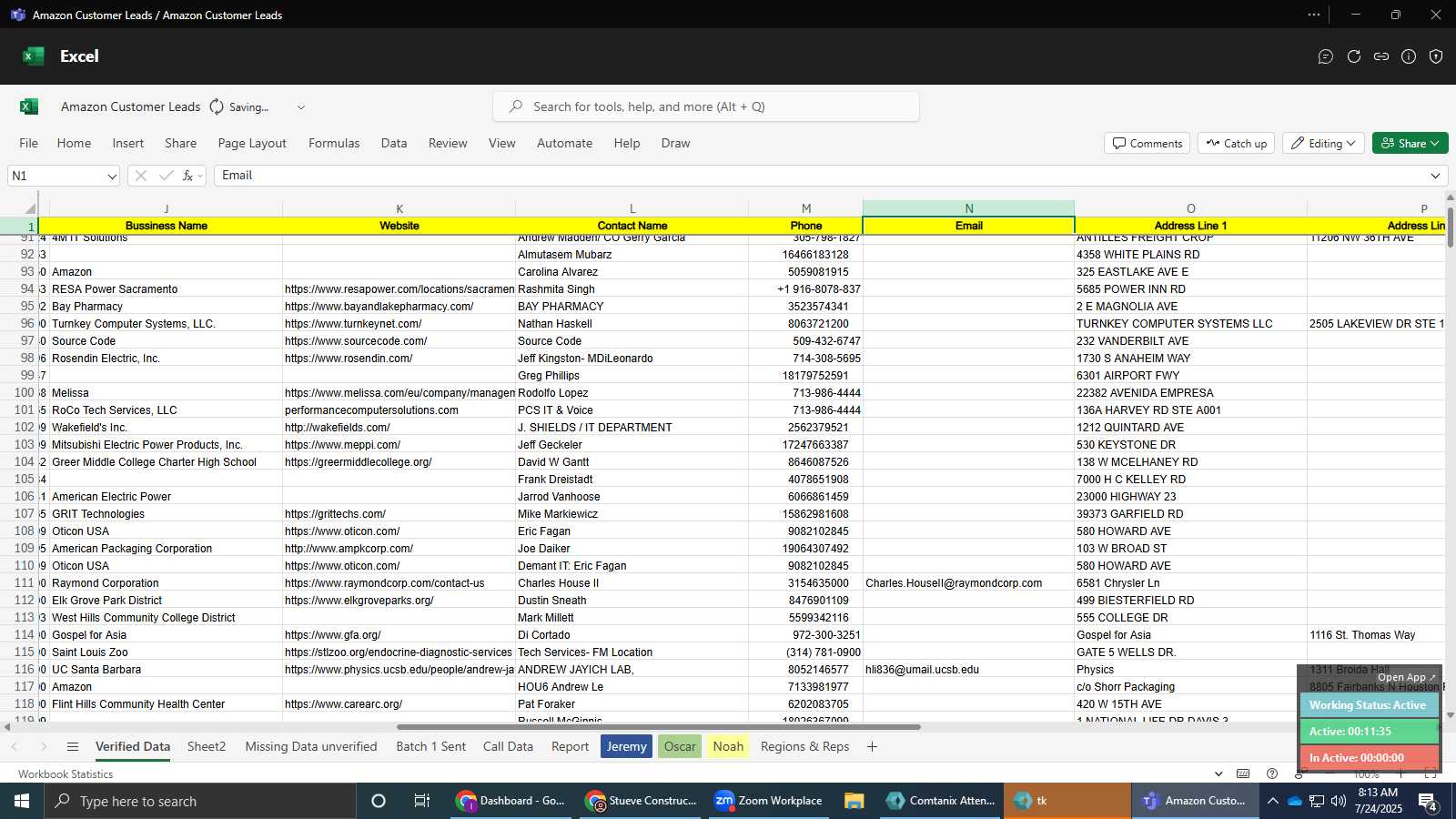Click the insert function fx icon
The height and width of the screenshot is (819, 1456).
pos(187,176)
